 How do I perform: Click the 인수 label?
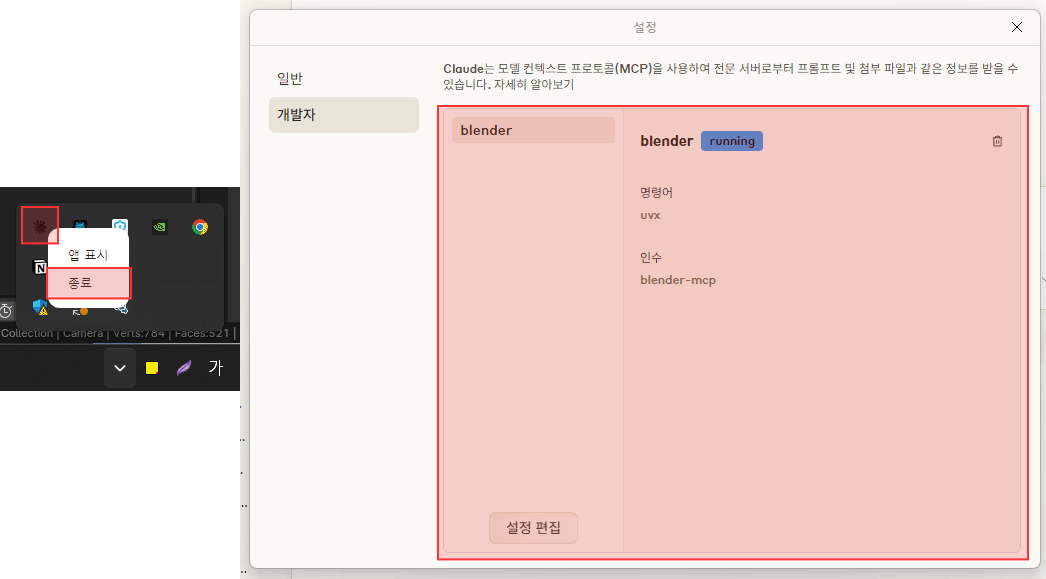(651, 257)
